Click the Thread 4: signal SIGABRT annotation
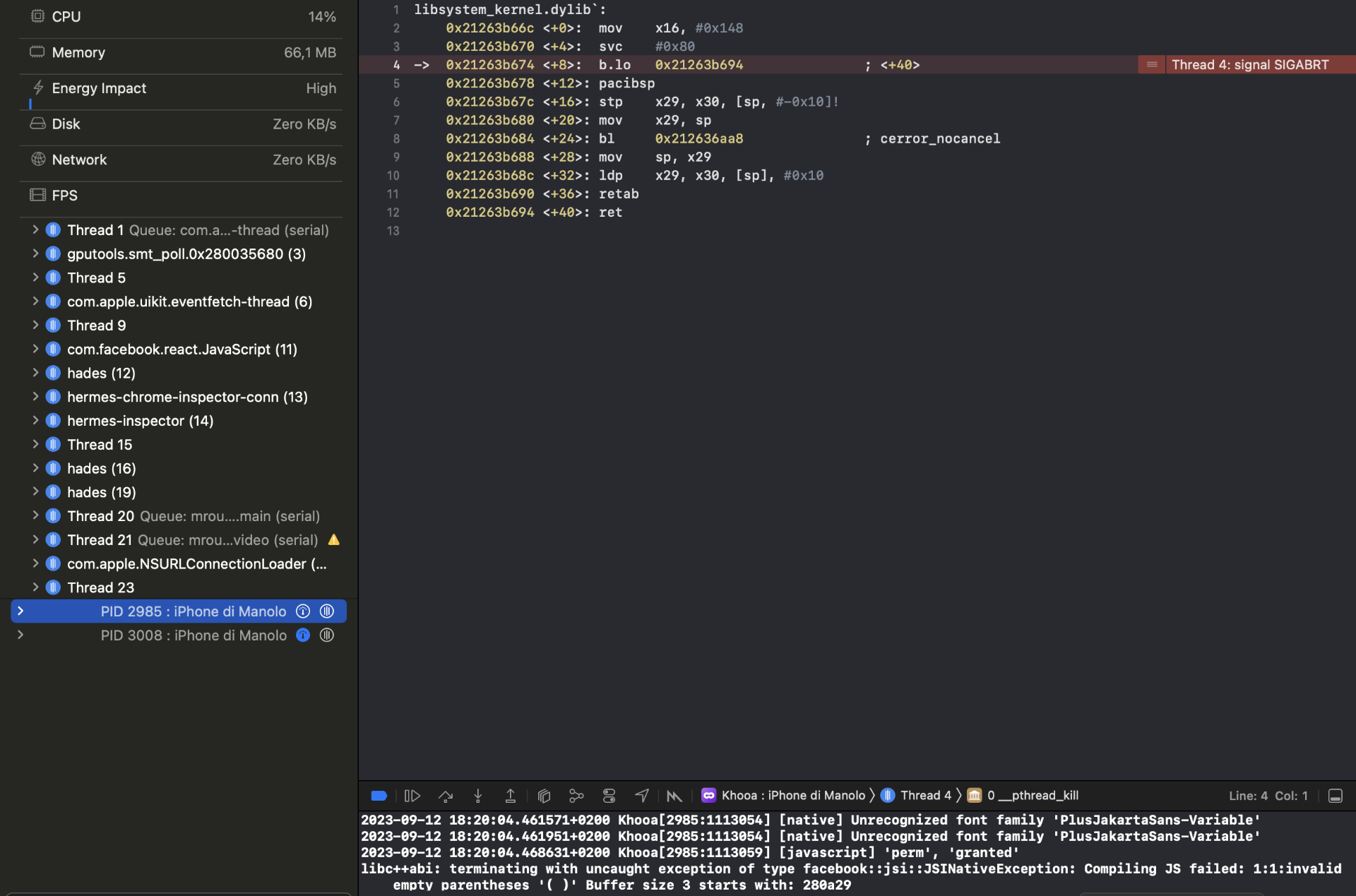 (1250, 64)
